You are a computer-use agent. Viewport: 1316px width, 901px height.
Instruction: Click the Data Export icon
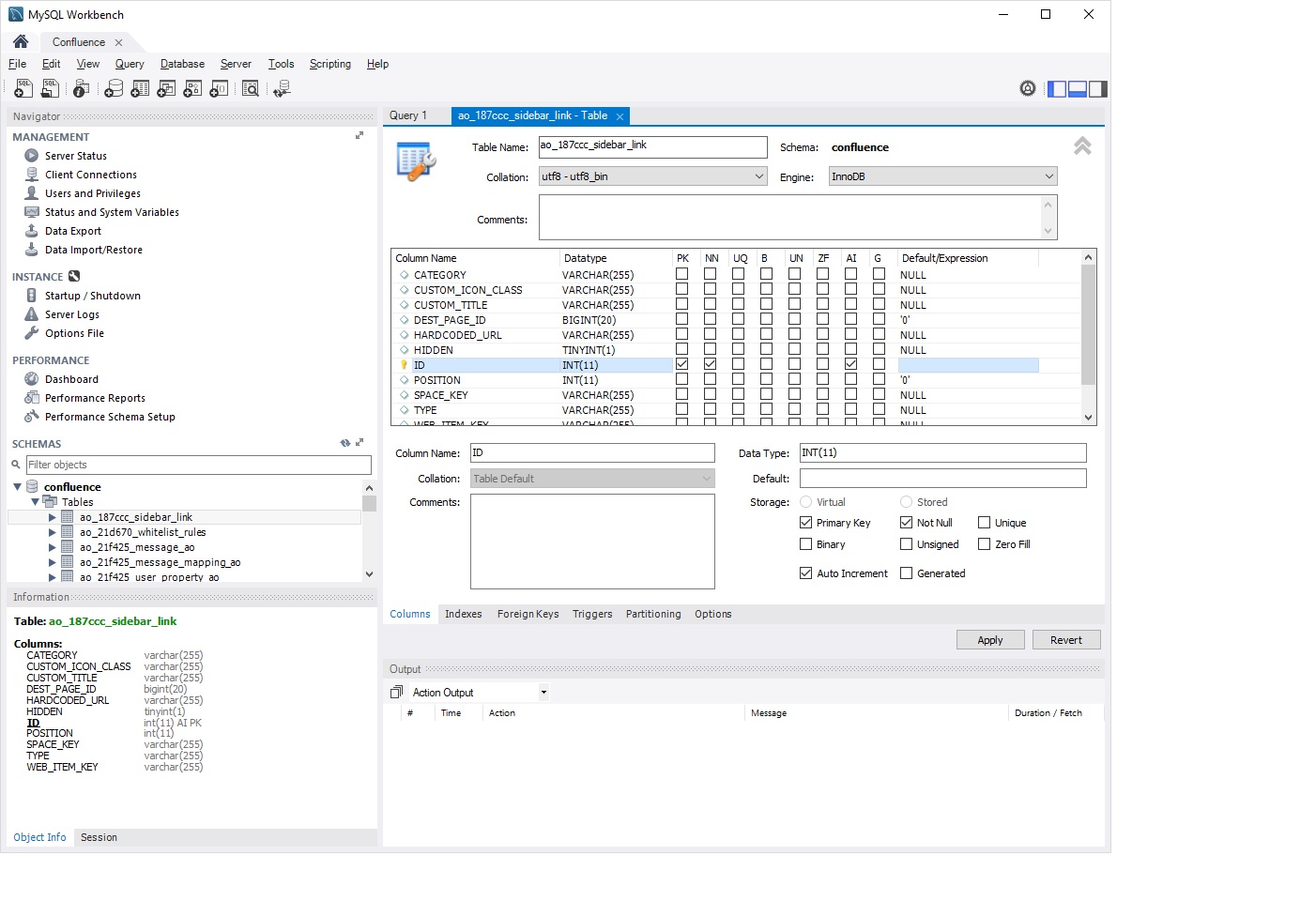tap(32, 231)
